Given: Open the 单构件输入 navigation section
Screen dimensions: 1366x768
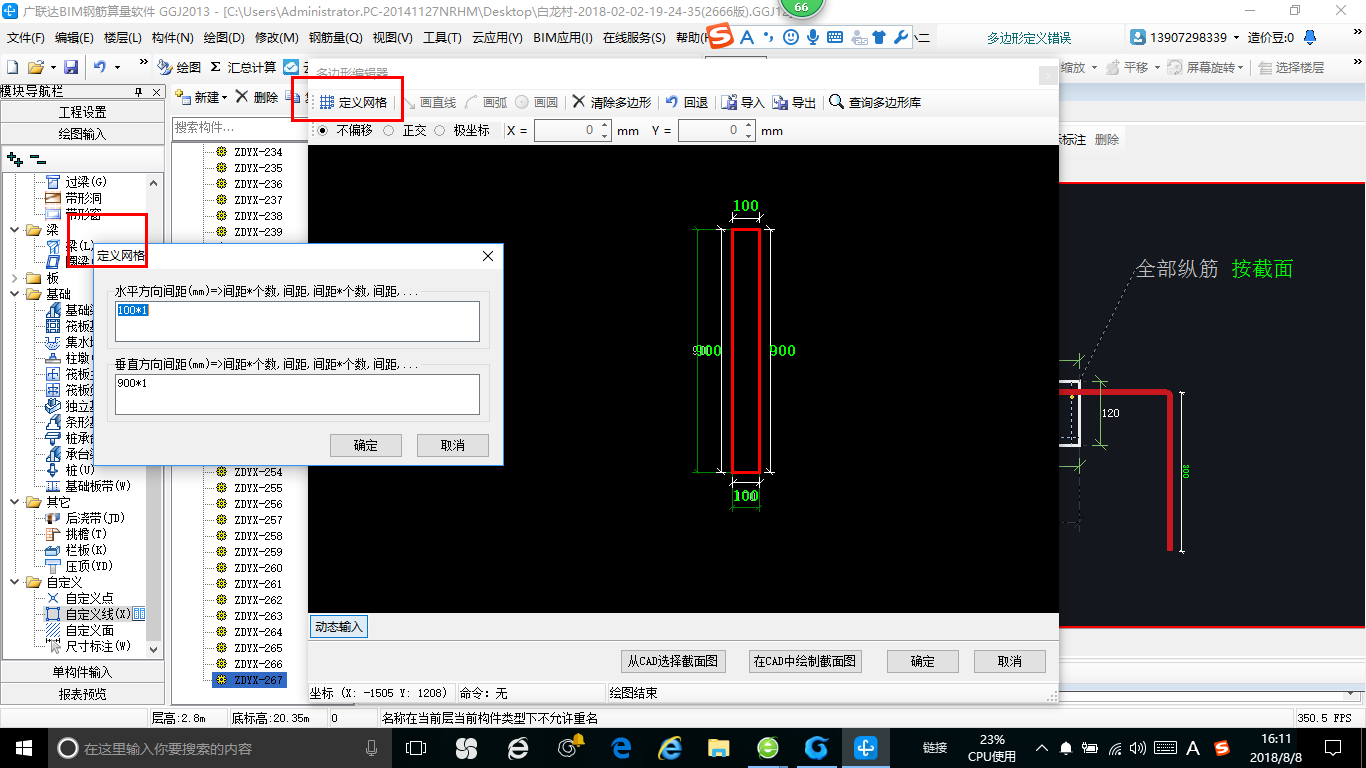Looking at the screenshot, I should point(82,672).
